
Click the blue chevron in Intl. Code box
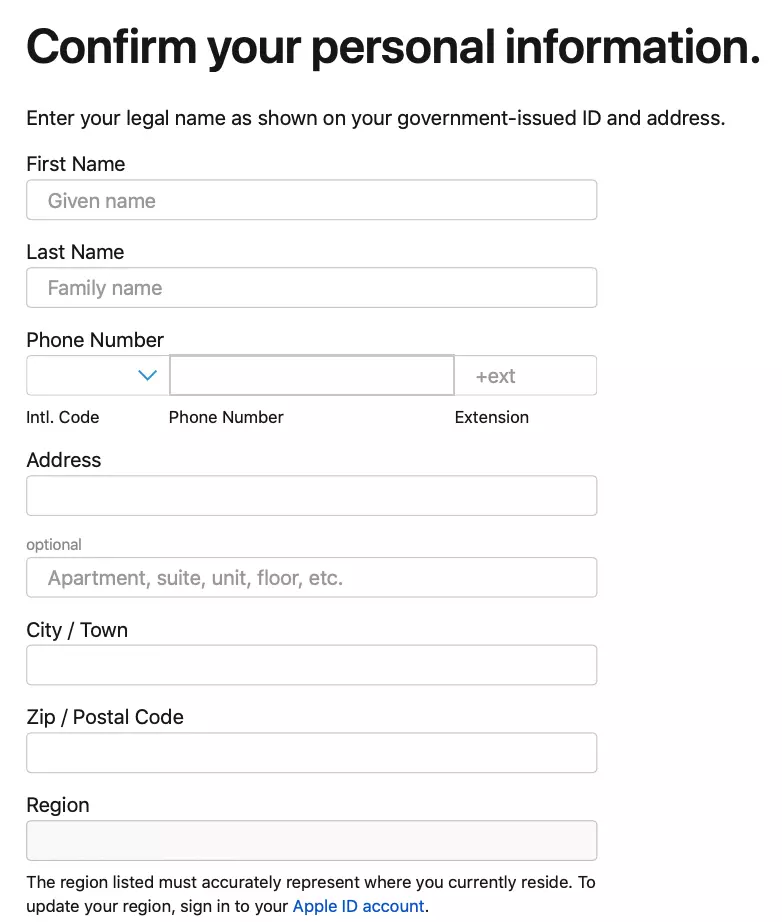click(147, 375)
